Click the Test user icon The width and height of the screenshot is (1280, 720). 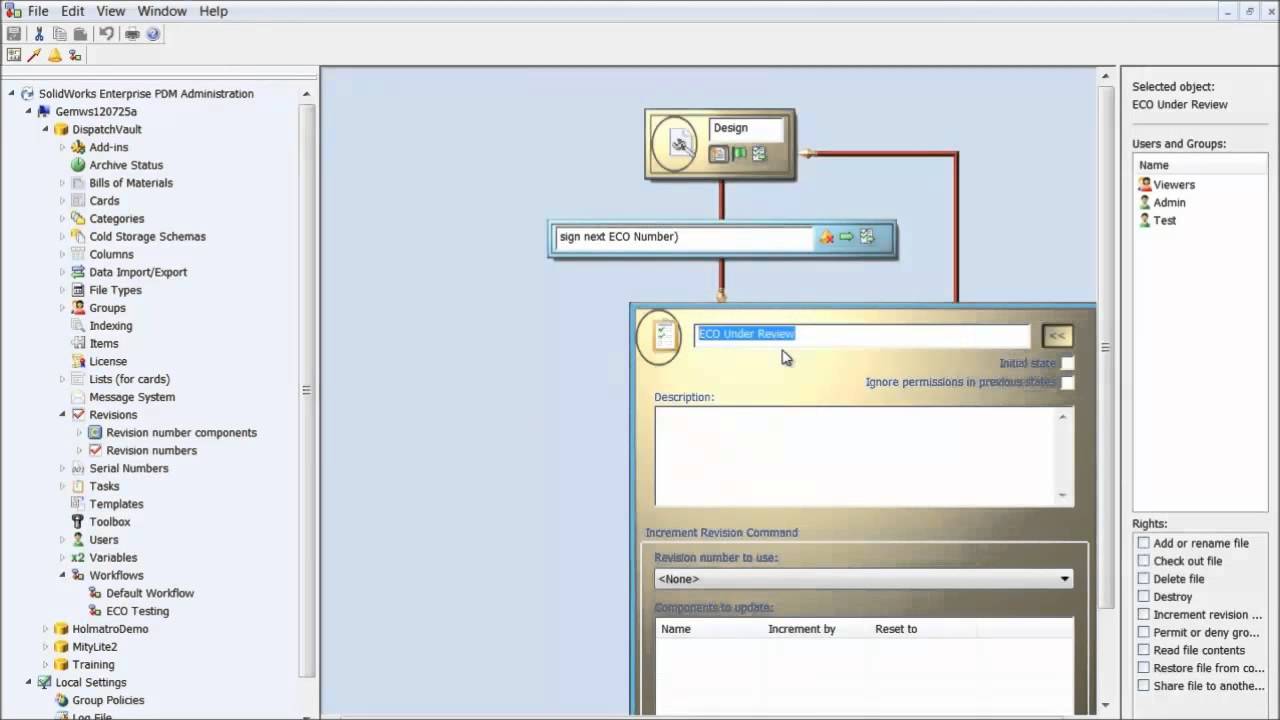[x=1145, y=220]
